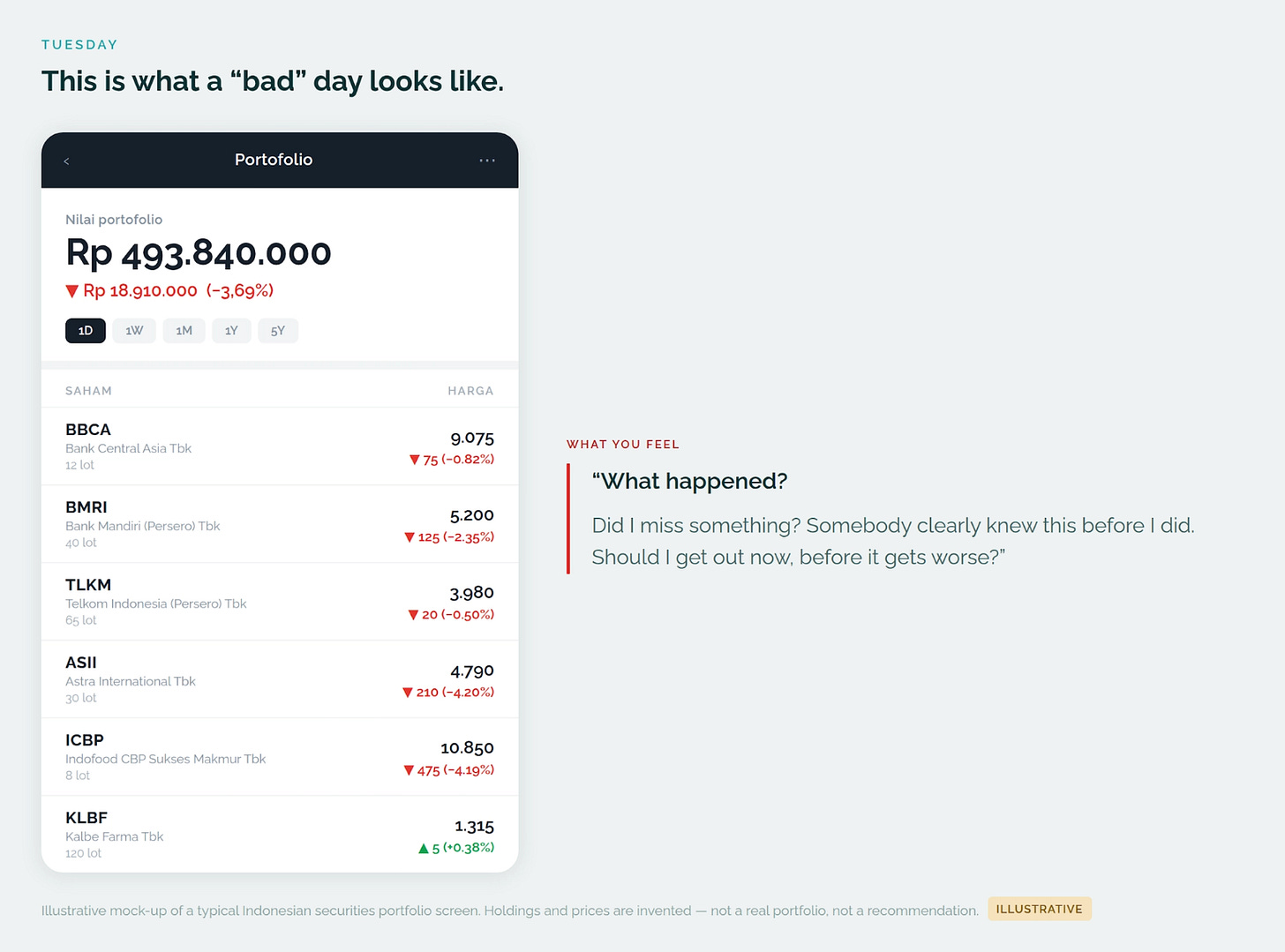
Task: Click the Rp 493.840.000 portfolio value
Action: [199, 253]
